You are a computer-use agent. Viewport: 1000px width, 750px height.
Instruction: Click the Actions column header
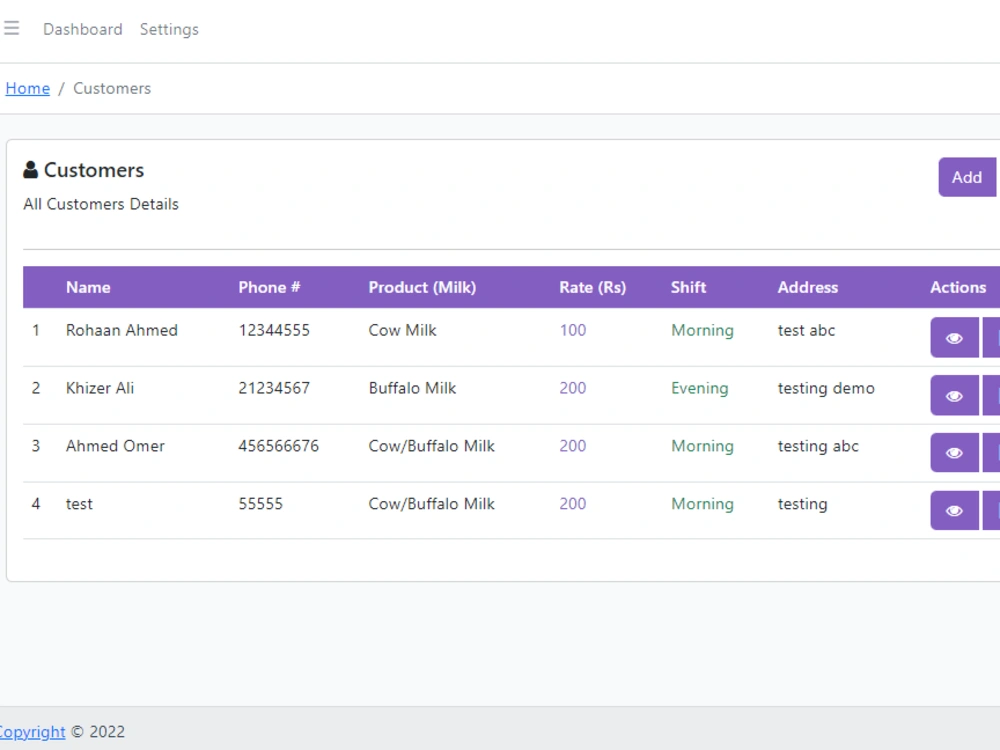pyautogui.click(x=958, y=287)
